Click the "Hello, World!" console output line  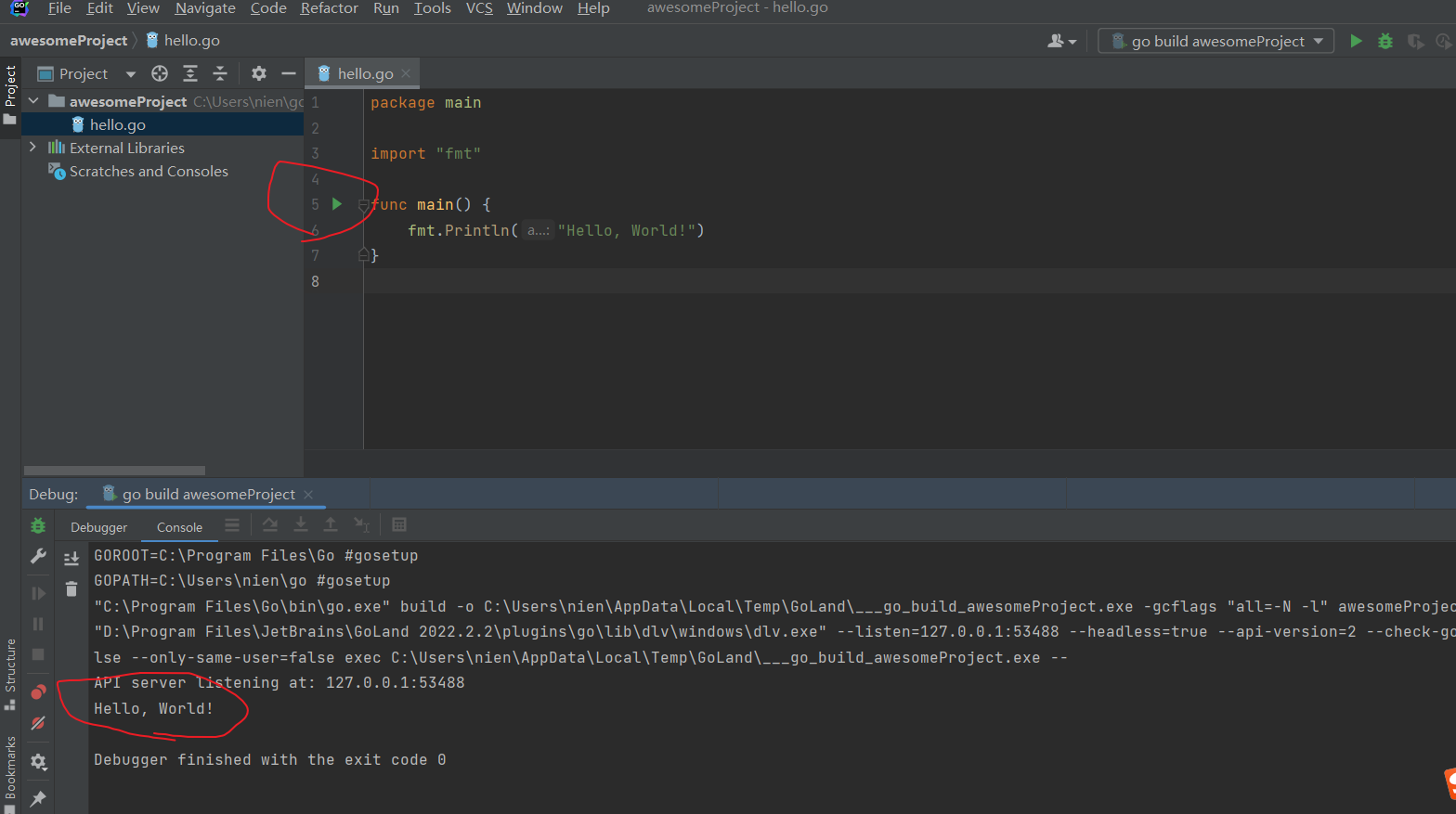(x=153, y=708)
